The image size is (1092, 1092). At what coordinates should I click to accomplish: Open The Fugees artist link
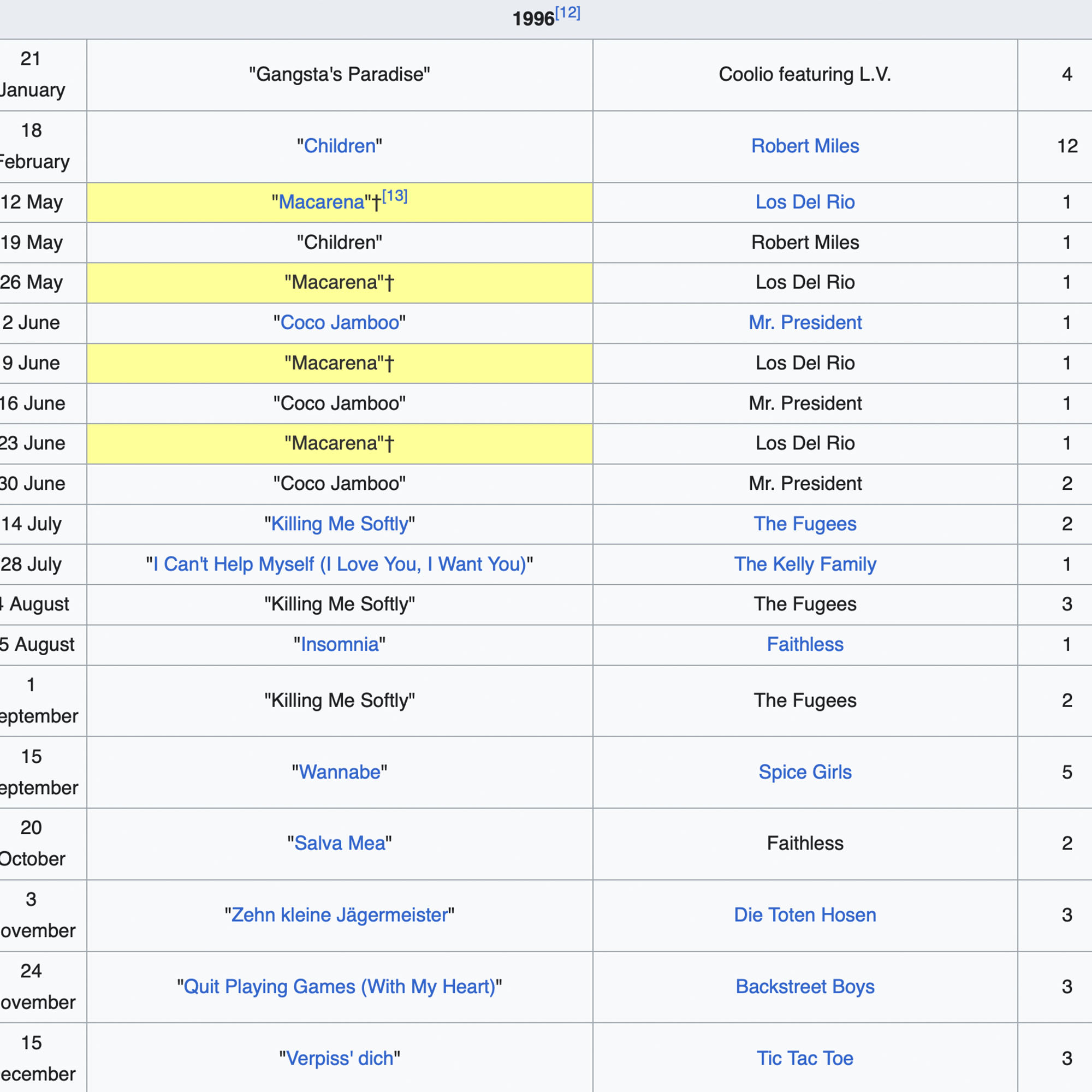805,524
